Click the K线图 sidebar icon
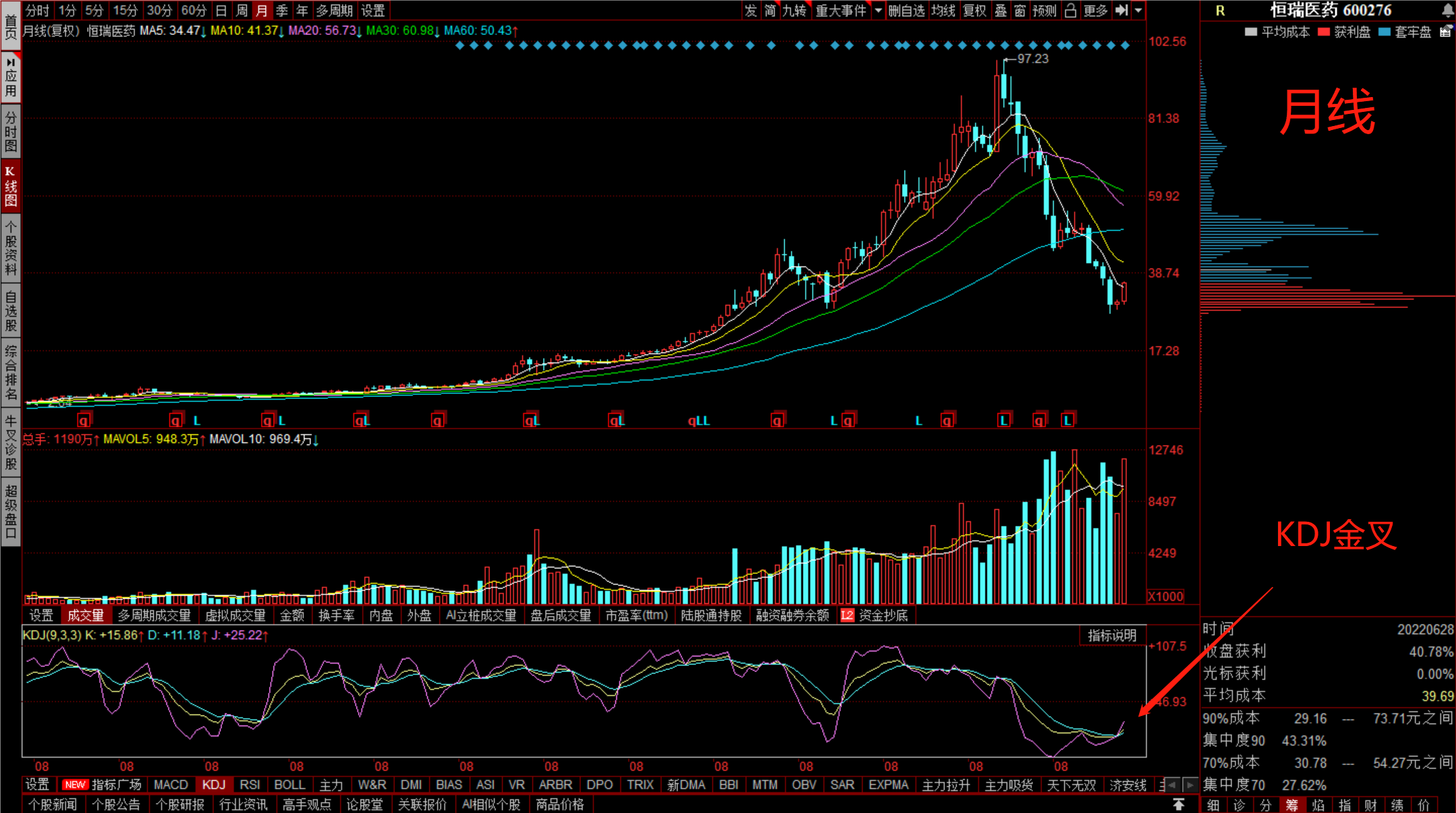This screenshot has width=1456, height=813. pos(11,185)
